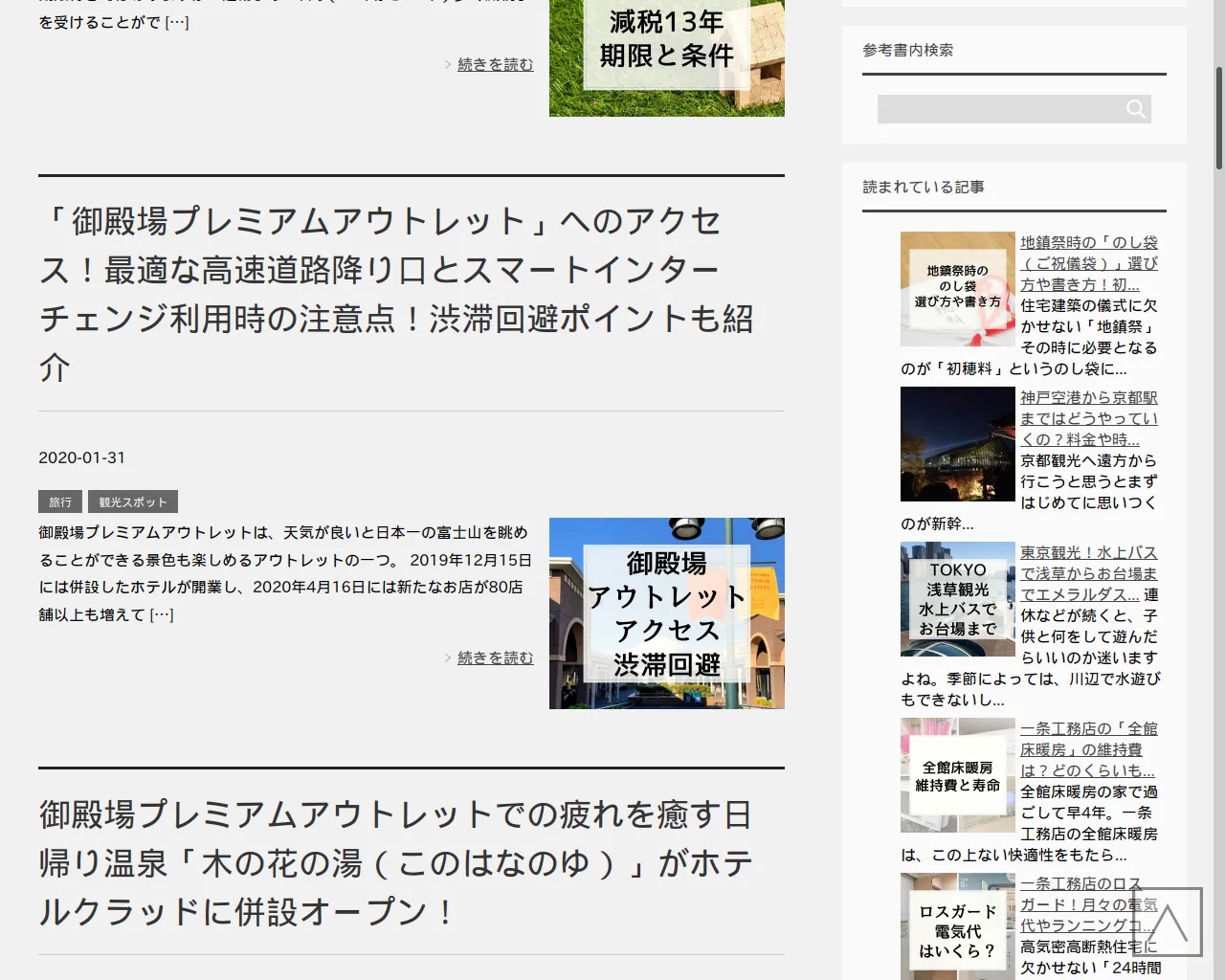1225x980 pixels.
Task: Click the 参考書内検索 sidebar heading
Action: [x=908, y=50]
